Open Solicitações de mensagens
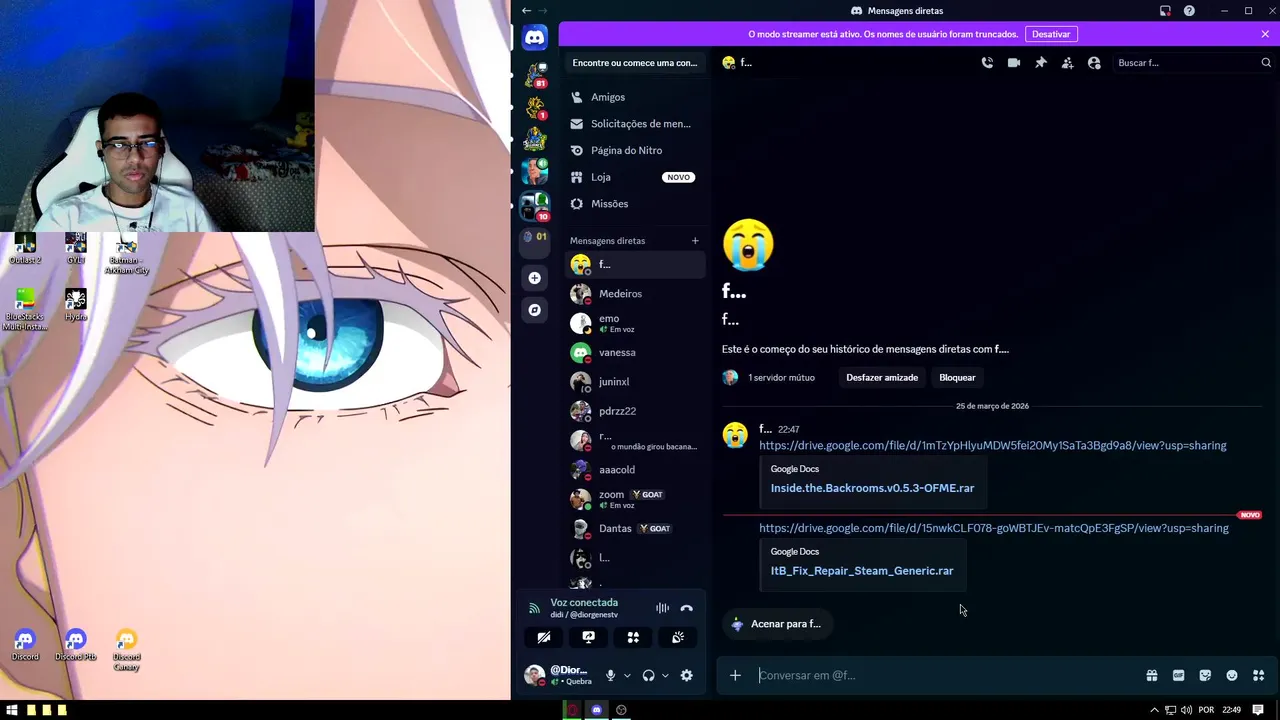This screenshot has width=1280, height=720. click(x=635, y=124)
